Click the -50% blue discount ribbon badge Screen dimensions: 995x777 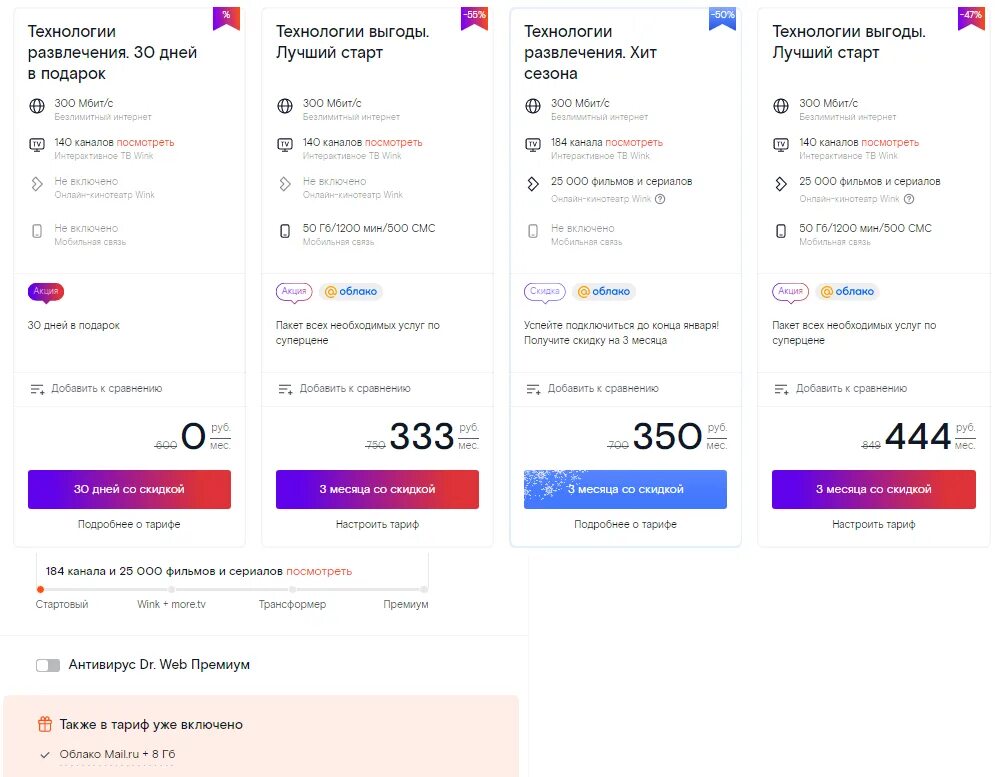pos(722,19)
